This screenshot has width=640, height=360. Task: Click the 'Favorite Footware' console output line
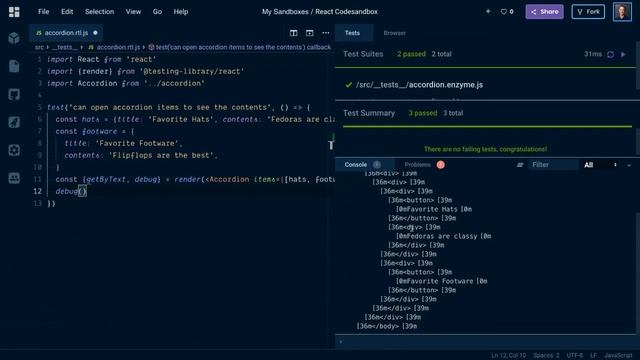[441, 281]
